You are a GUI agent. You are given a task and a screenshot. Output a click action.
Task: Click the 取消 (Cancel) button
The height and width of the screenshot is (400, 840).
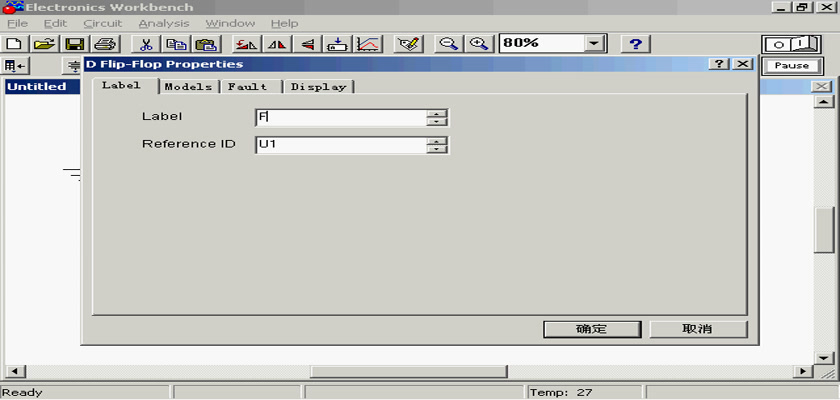coord(697,329)
